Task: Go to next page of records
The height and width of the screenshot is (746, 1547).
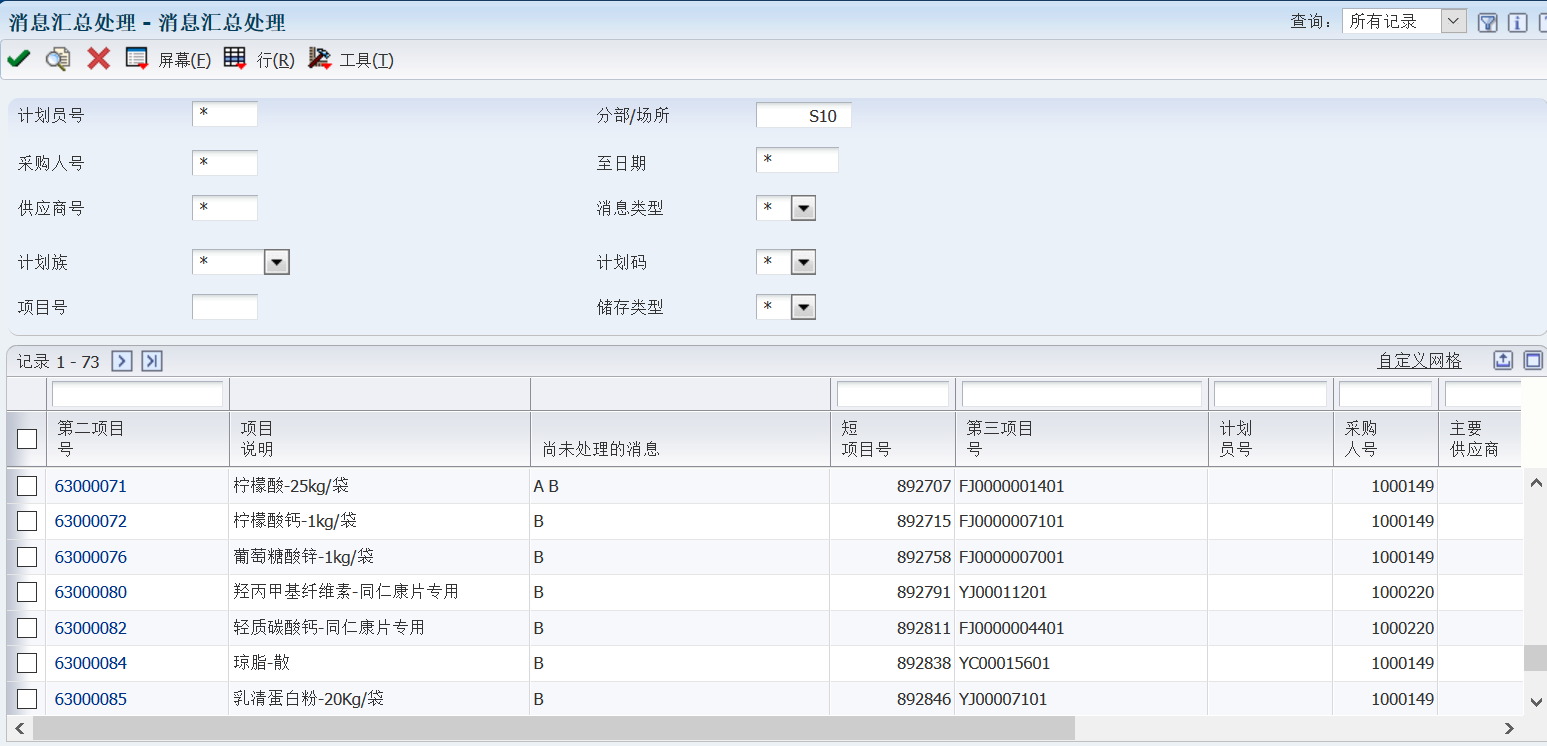Action: click(x=122, y=361)
